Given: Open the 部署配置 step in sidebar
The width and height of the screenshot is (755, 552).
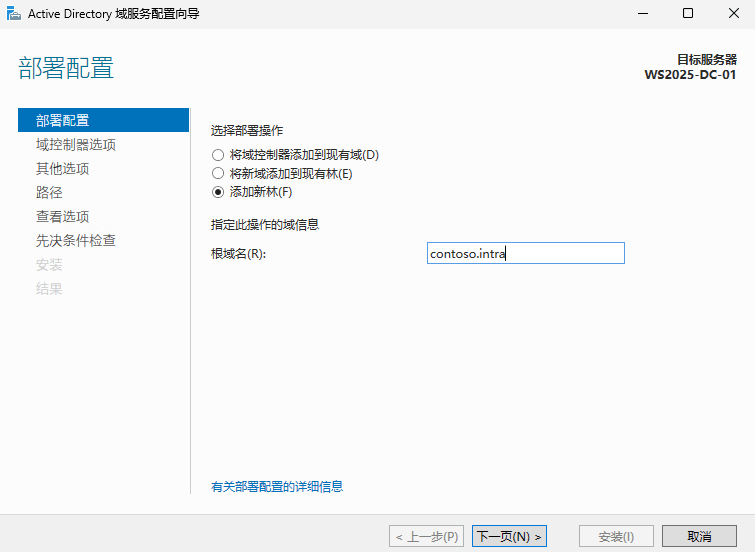Looking at the screenshot, I should coord(62,120).
